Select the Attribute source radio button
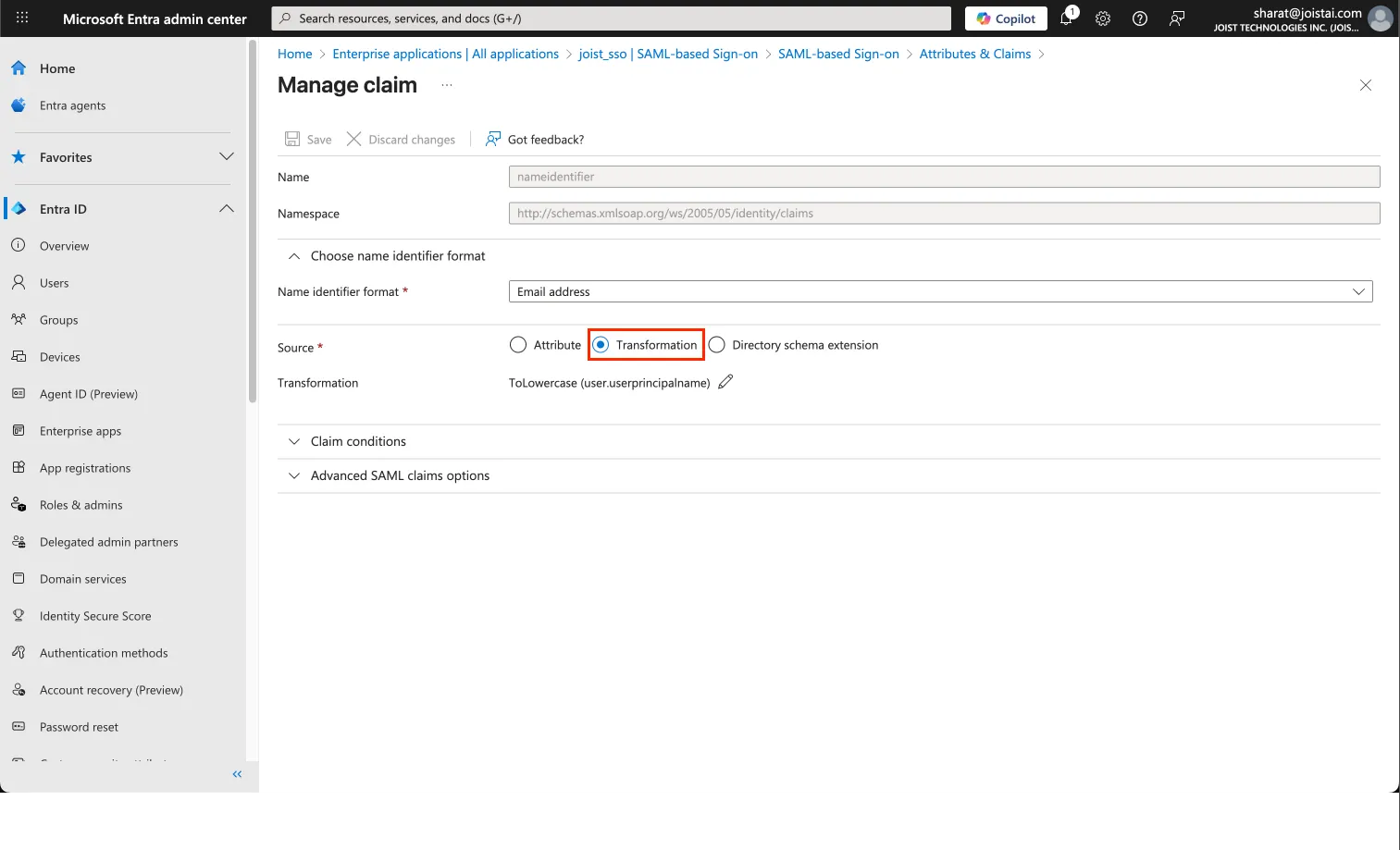Screen dimensions: 1400x850 [x=518, y=345]
